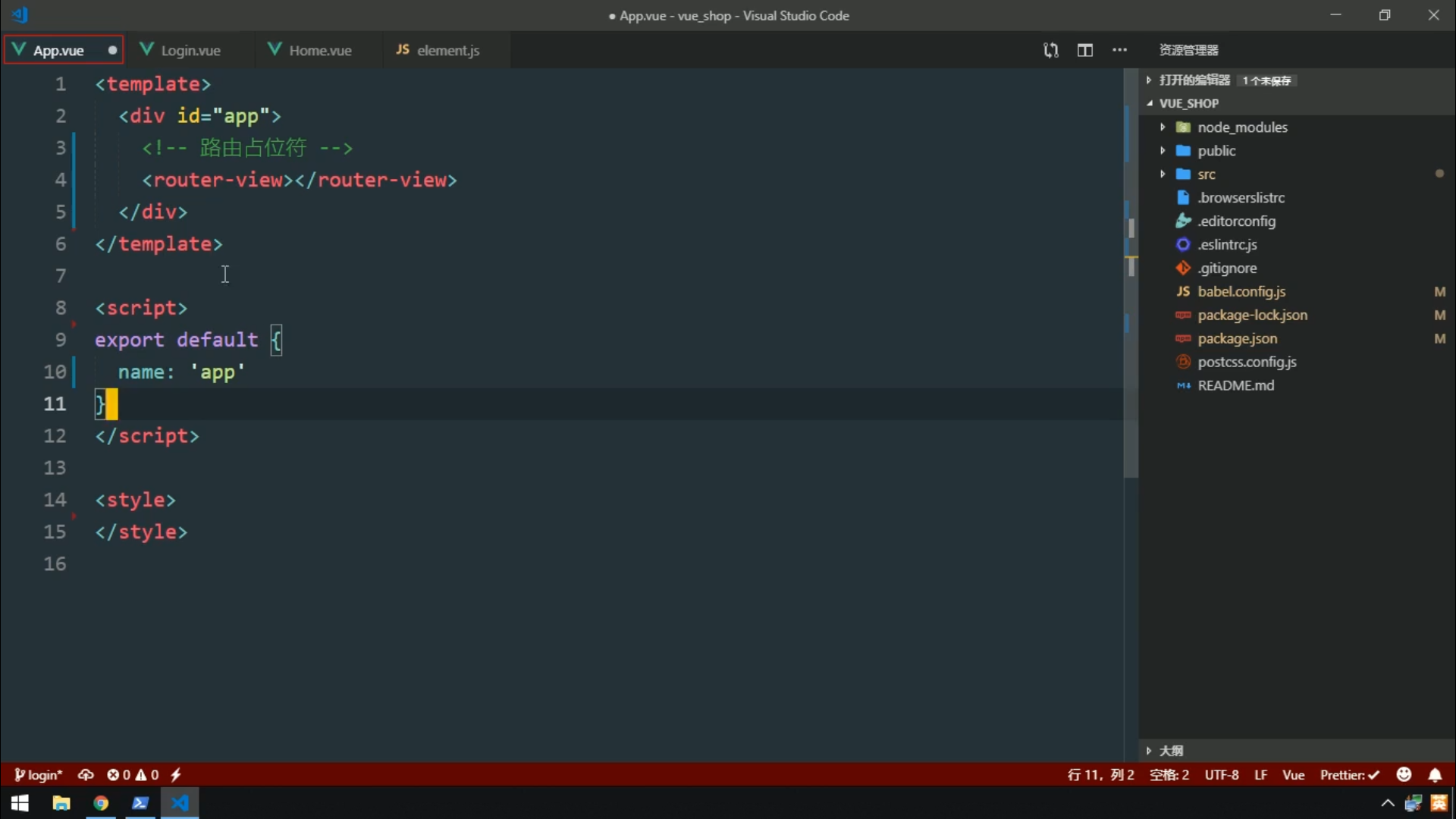Click the Prettier status item
This screenshot has height=819, width=1456.
1349,774
